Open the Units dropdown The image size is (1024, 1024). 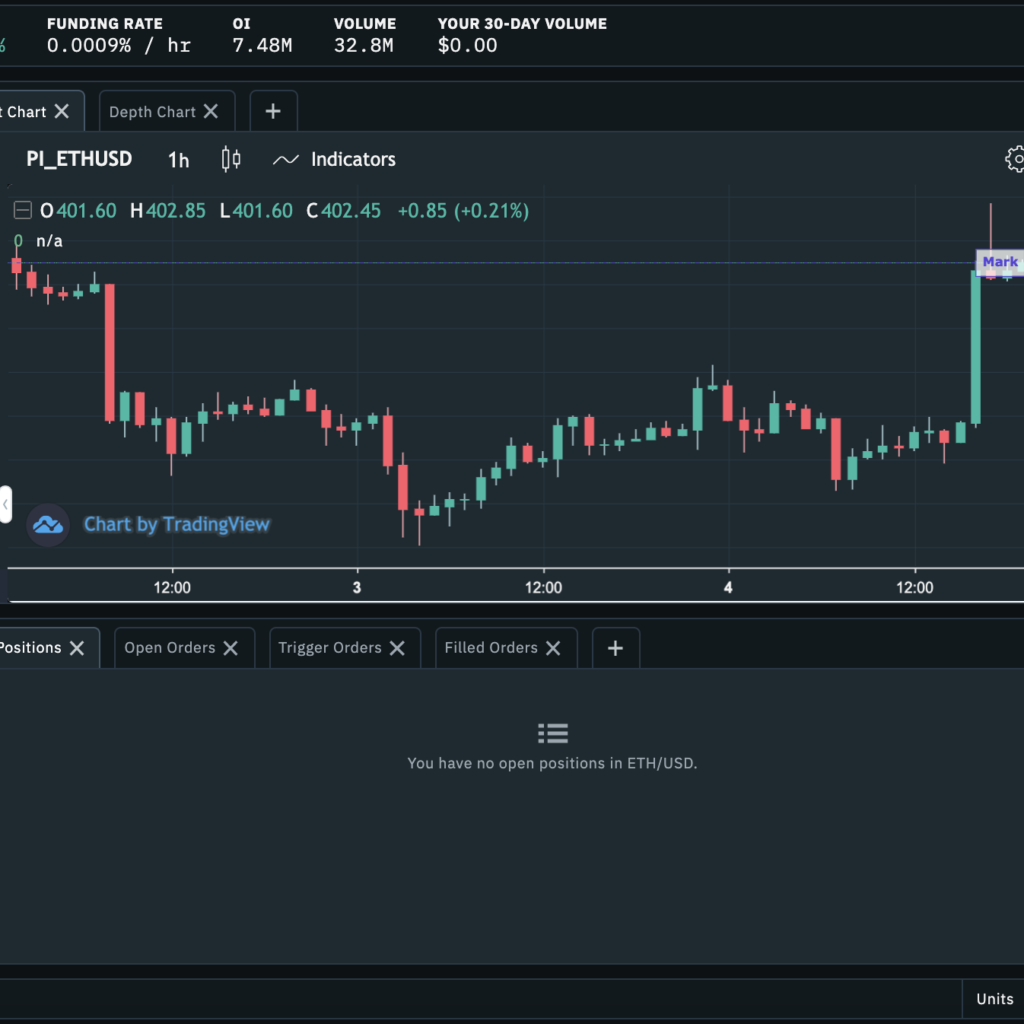coord(994,998)
